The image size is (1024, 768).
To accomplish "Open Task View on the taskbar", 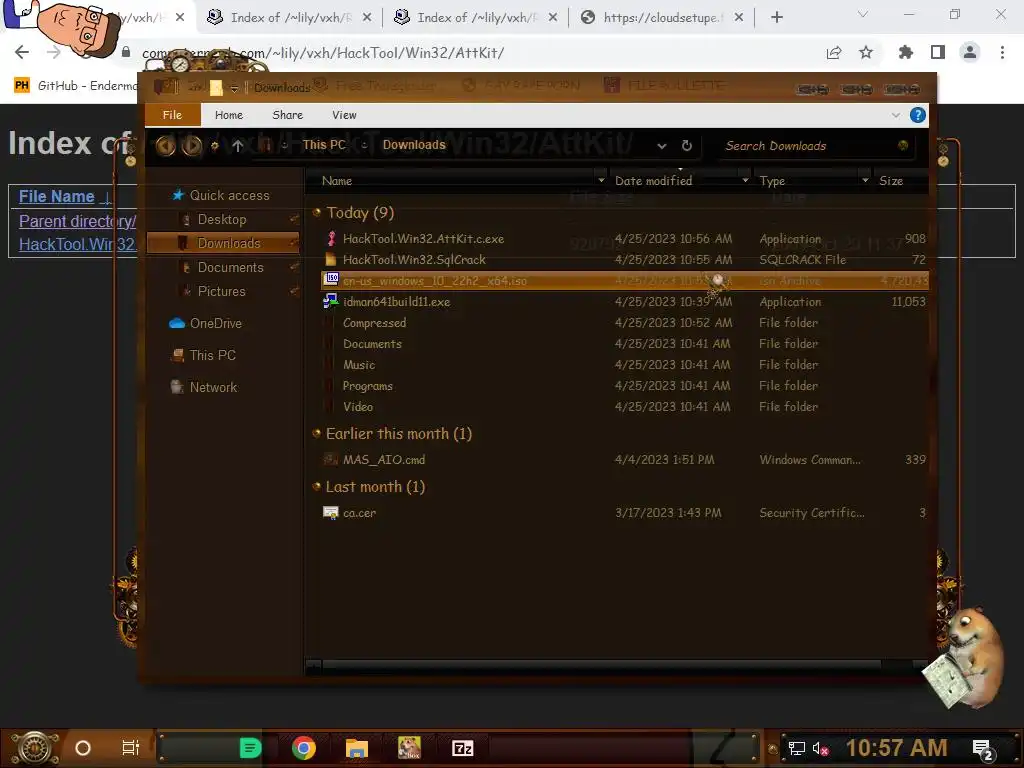I will coord(131,748).
